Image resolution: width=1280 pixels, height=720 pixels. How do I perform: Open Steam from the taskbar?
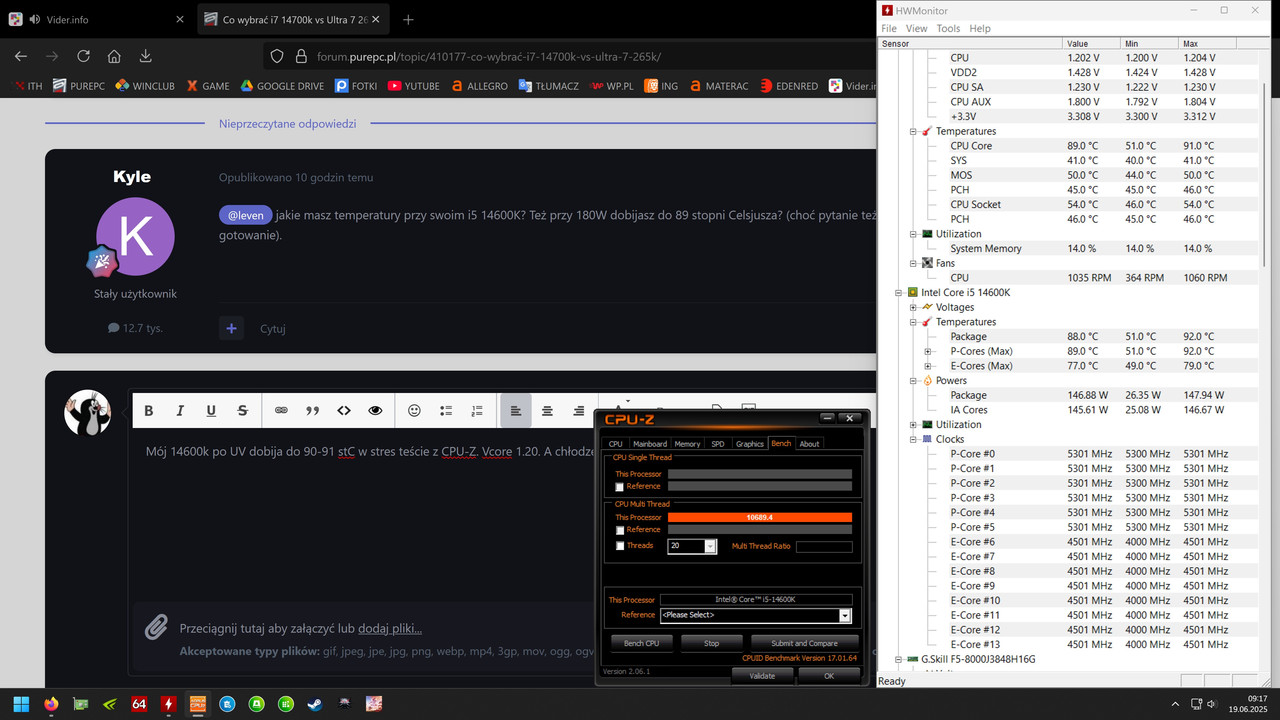tap(315, 704)
